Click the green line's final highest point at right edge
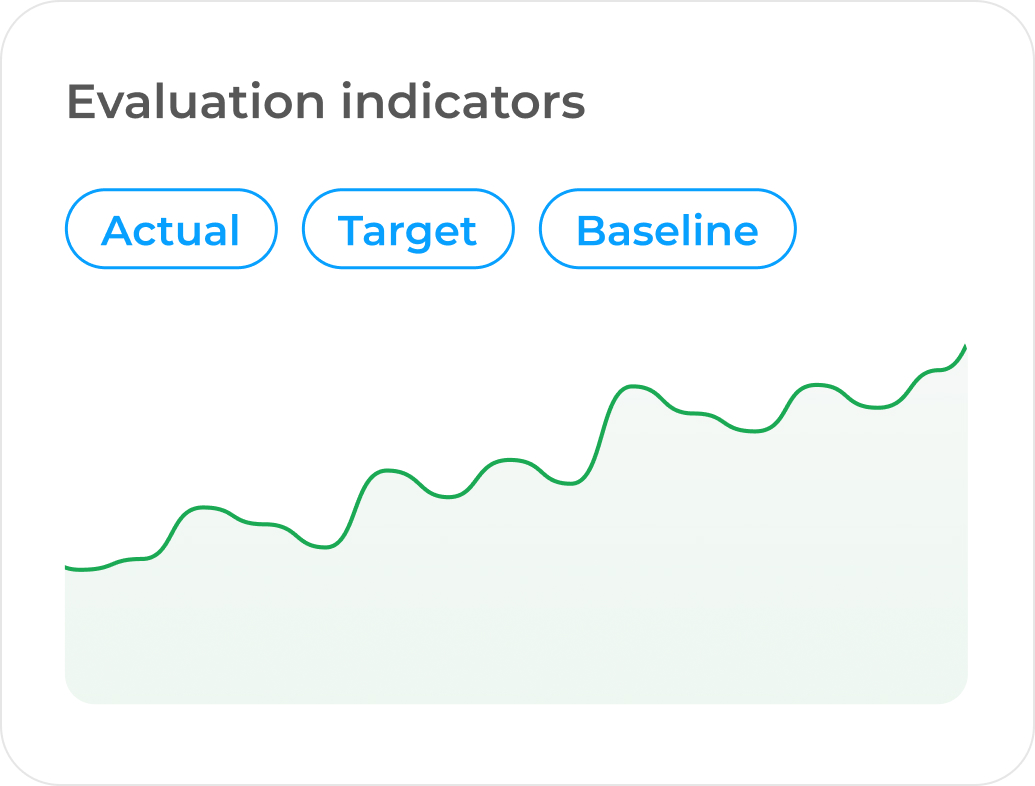The width and height of the screenshot is (1035, 786). click(965, 346)
